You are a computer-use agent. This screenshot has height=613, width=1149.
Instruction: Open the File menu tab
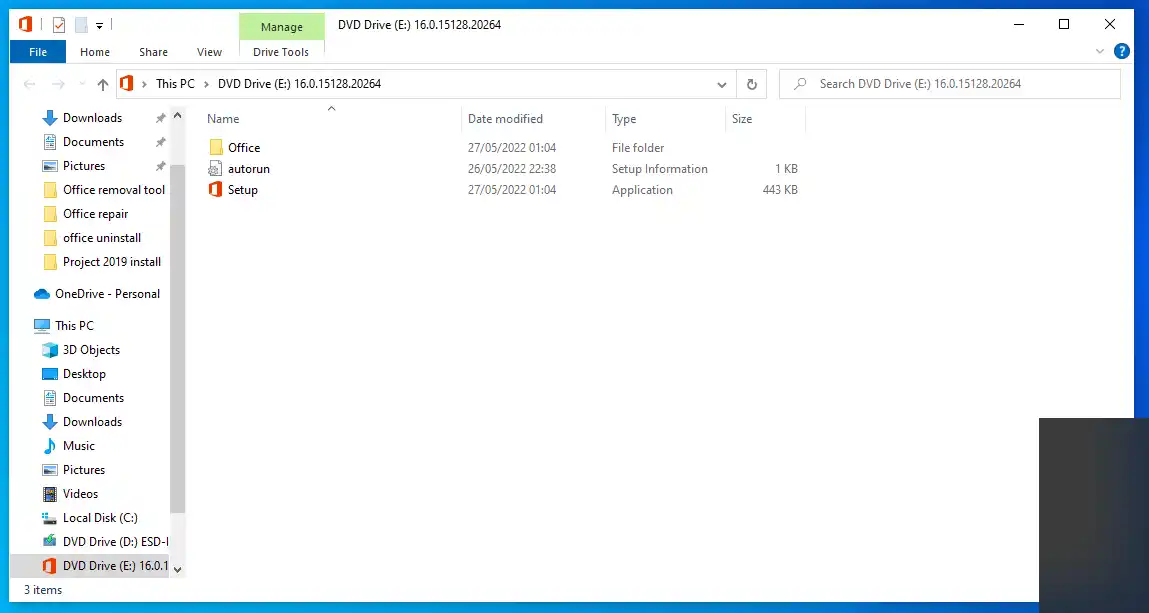tap(38, 52)
